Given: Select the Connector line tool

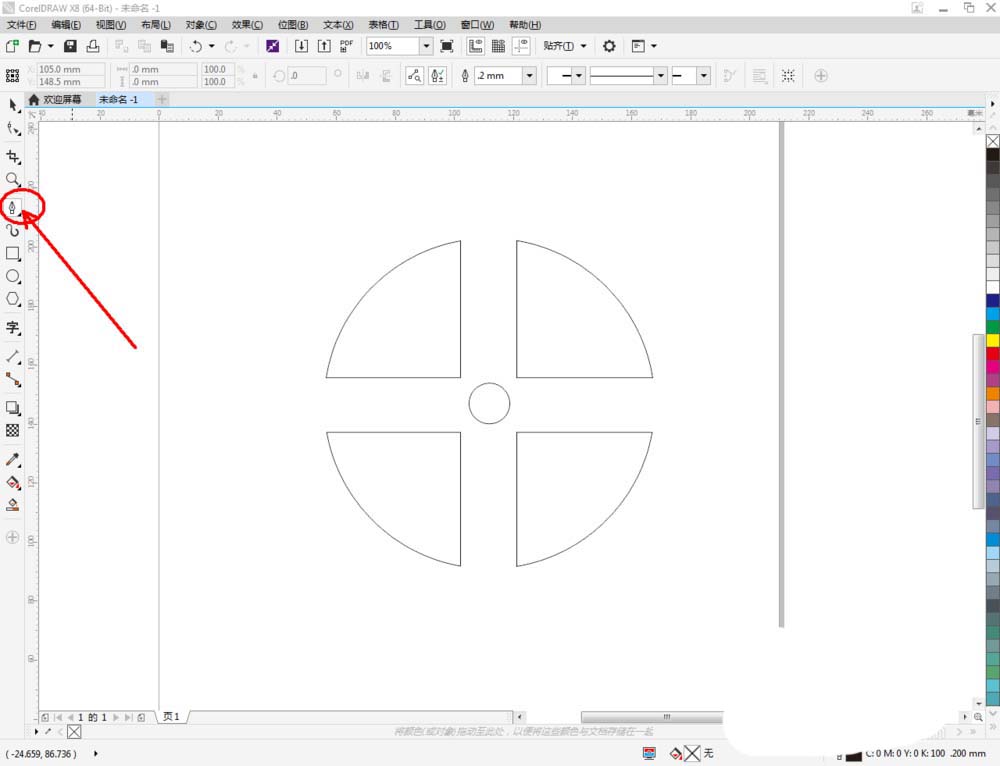Looking at the screenshot, I should (x=13, y=379).
